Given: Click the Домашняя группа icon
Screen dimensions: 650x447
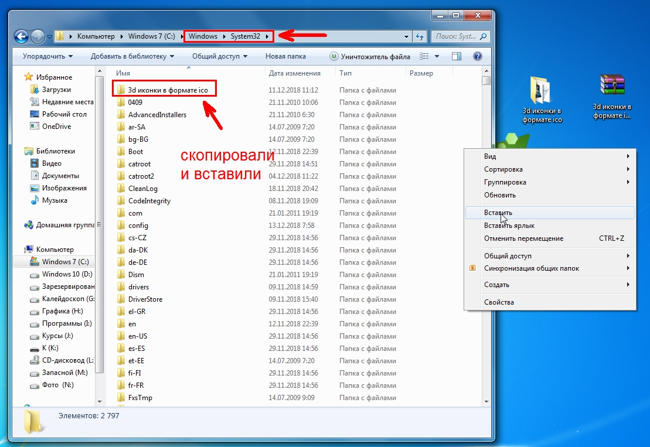Looking at the screenshot, I should tap(29, 225).
